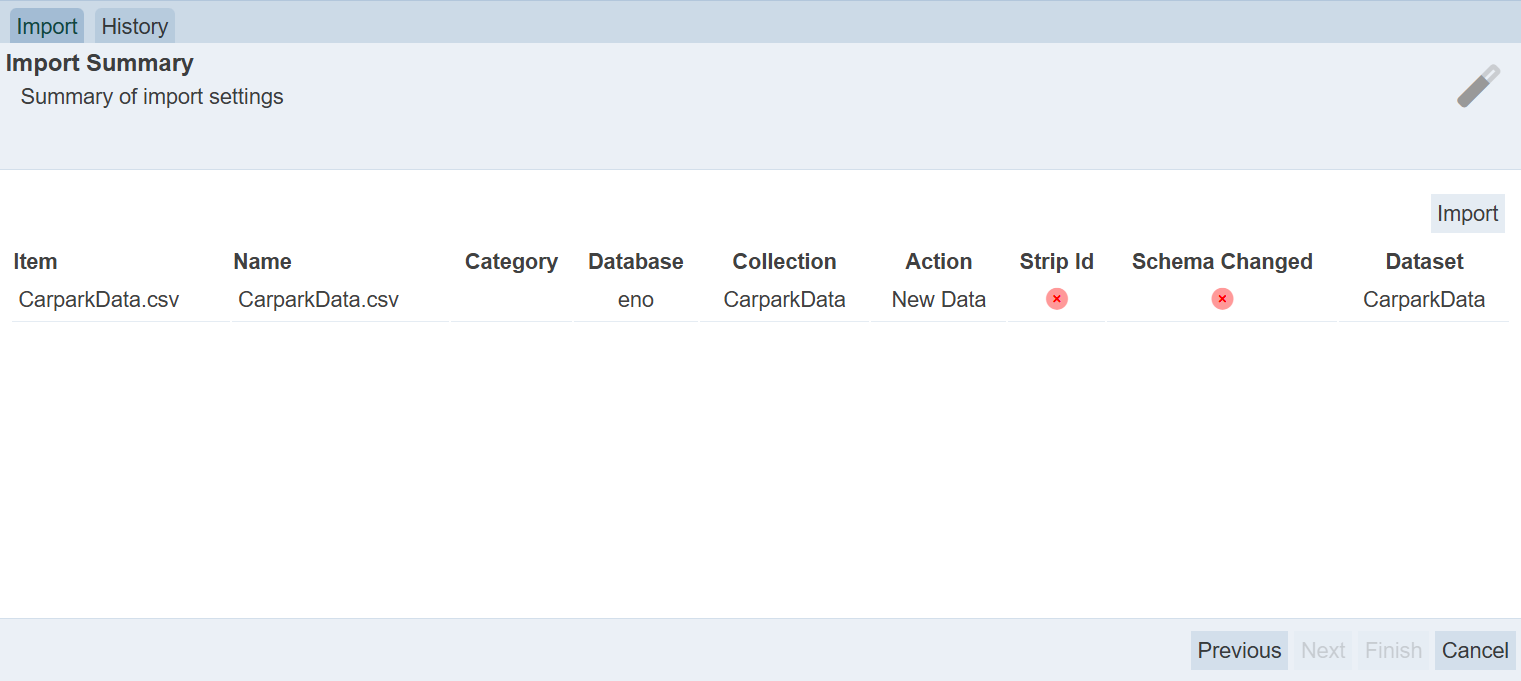Select CarparkData.csv in the Item column
The image size is (1521, 681).
(x=99, y=300)
